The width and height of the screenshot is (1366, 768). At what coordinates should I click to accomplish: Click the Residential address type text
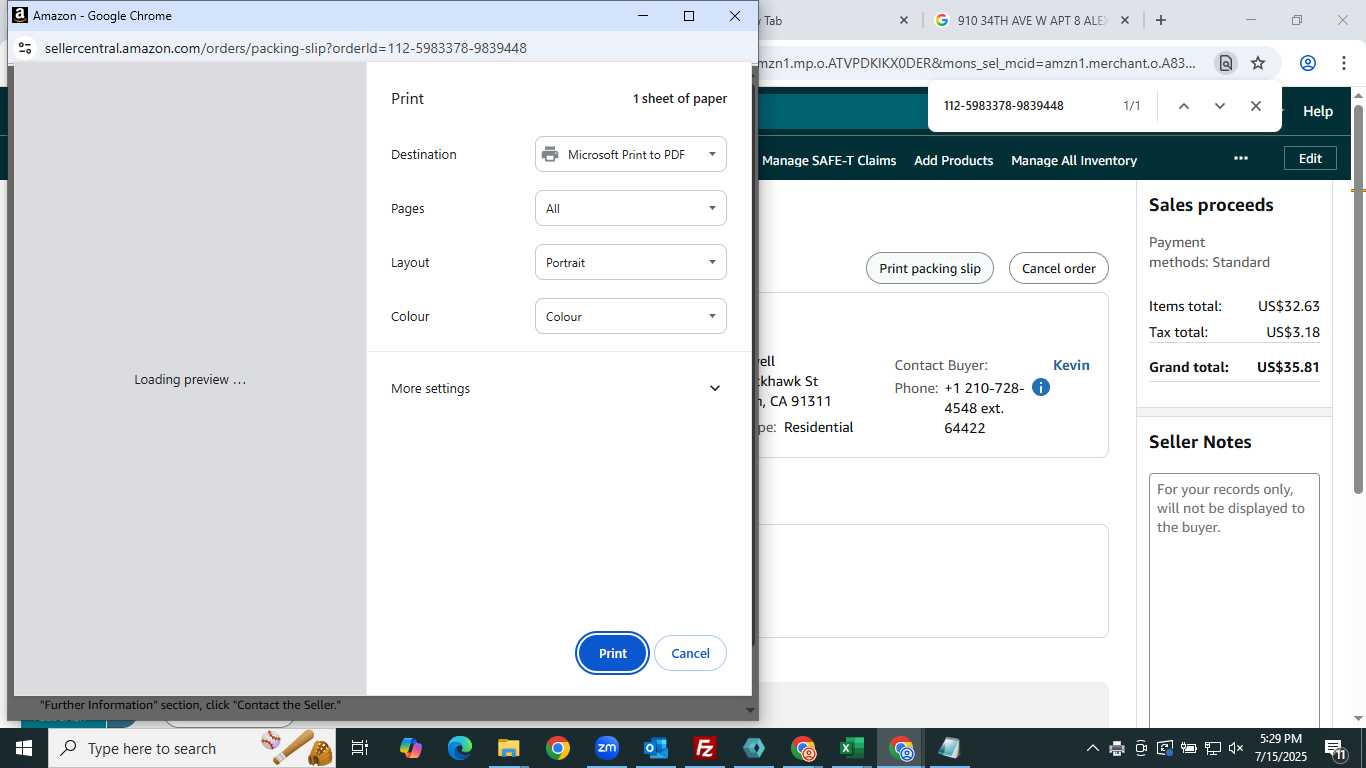point(818,427)
